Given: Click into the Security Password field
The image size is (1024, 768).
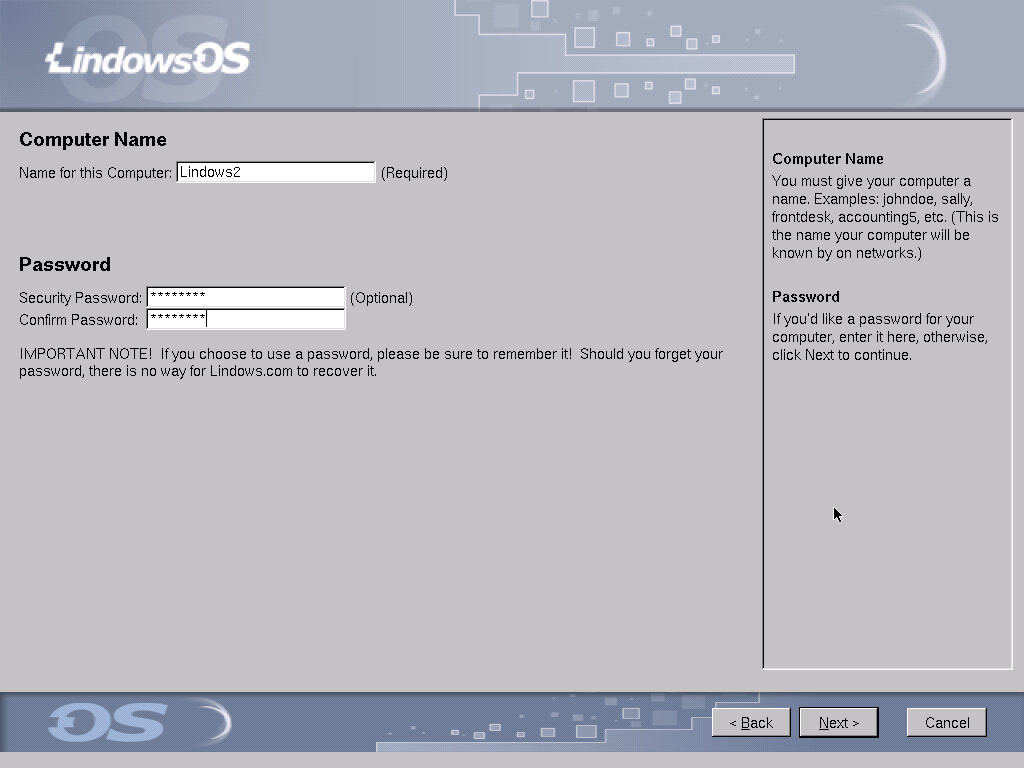Looking at the screenshot, I should [245, 297].
